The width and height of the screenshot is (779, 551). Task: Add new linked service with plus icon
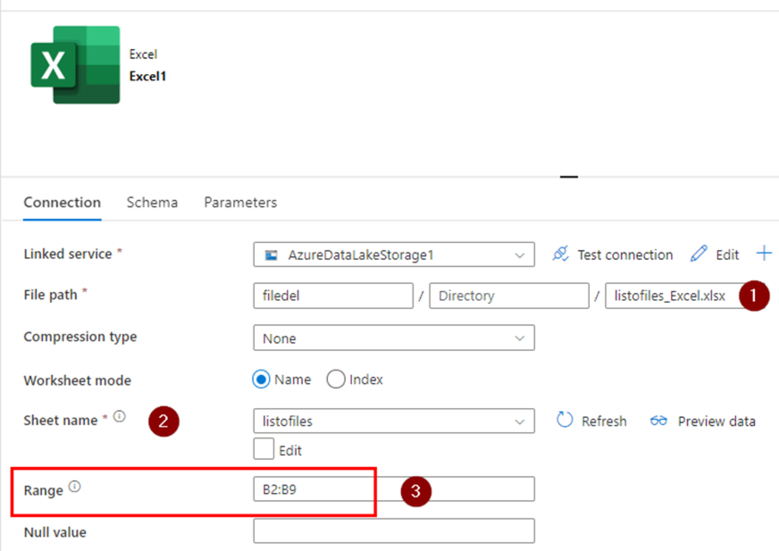point(764,253)
